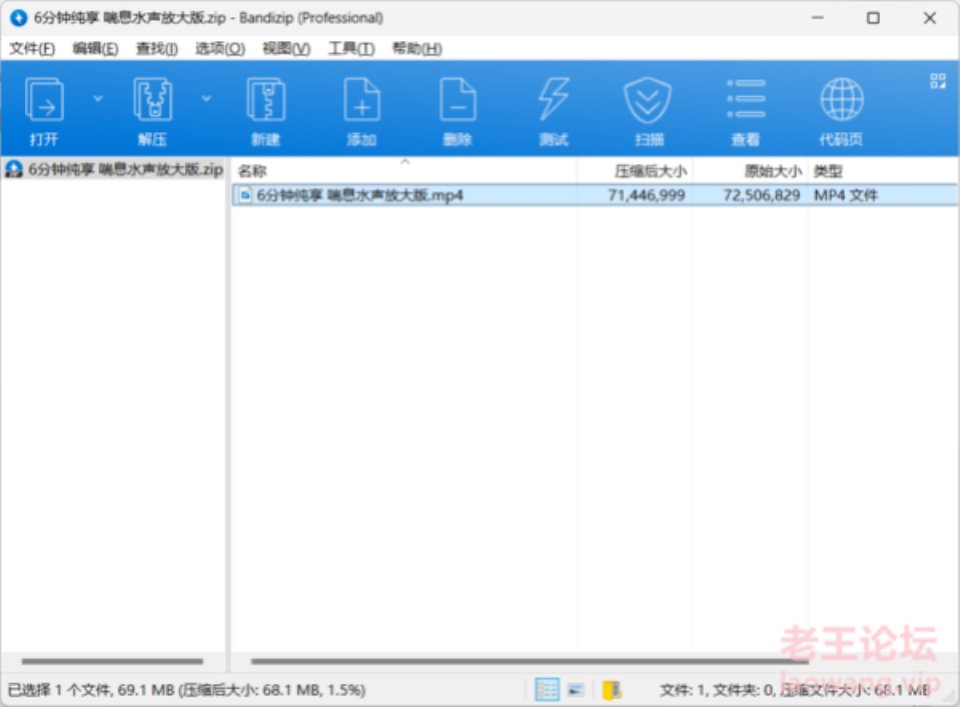Maximize the Bandizip window

873,18
